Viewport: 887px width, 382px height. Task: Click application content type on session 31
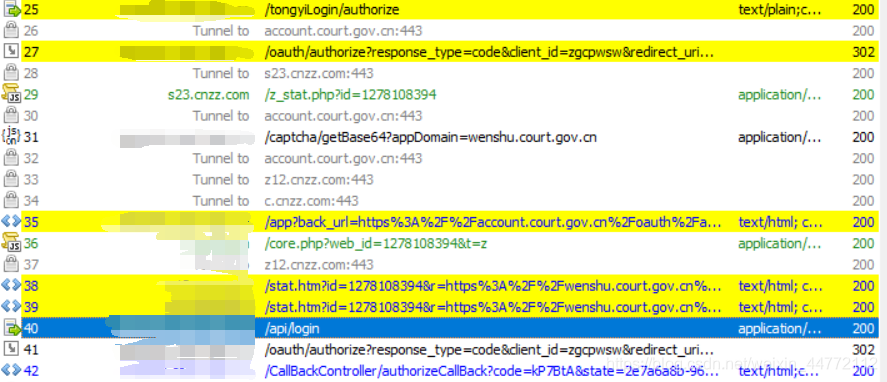(780, 137)
